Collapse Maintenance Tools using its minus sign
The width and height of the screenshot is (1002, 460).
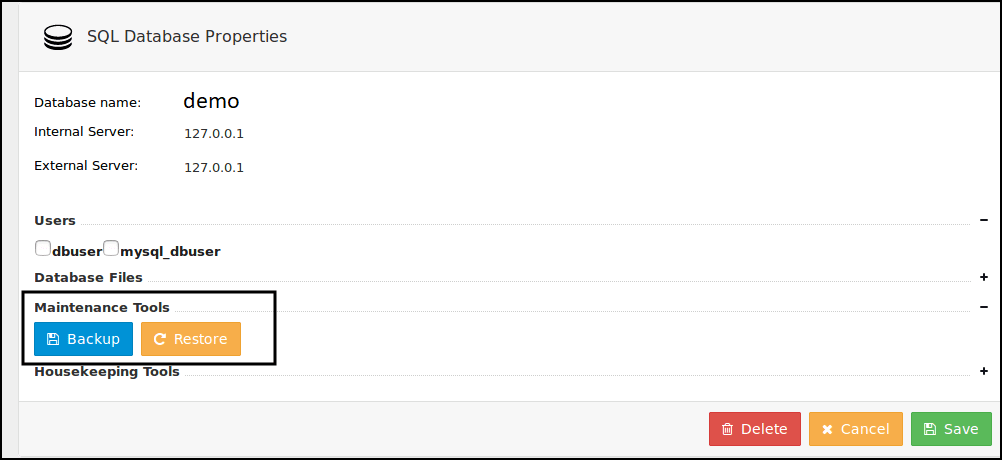click(984, 307)
